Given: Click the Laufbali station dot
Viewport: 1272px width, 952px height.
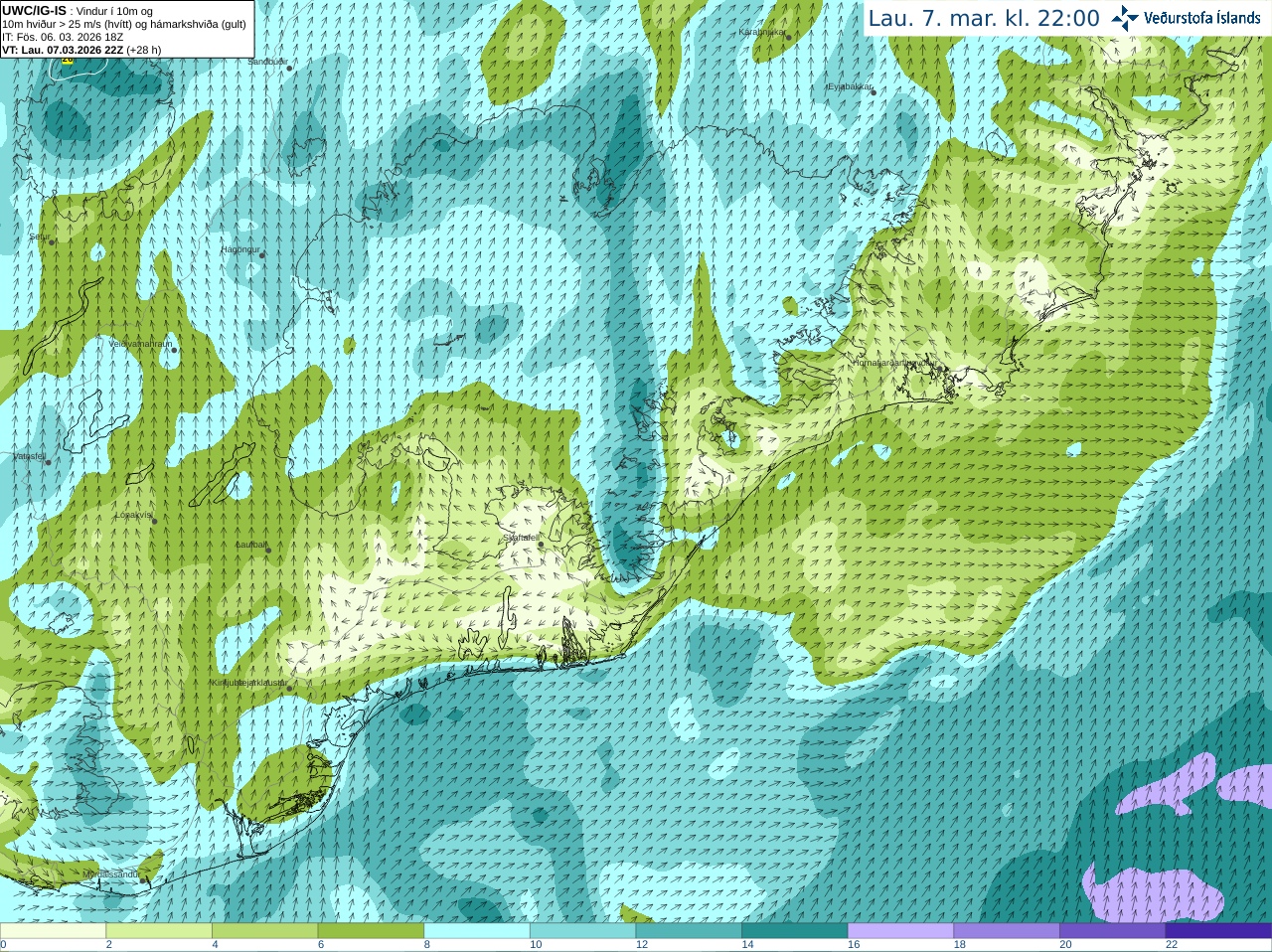Looking at the screenshot, I should pos(268,550).
